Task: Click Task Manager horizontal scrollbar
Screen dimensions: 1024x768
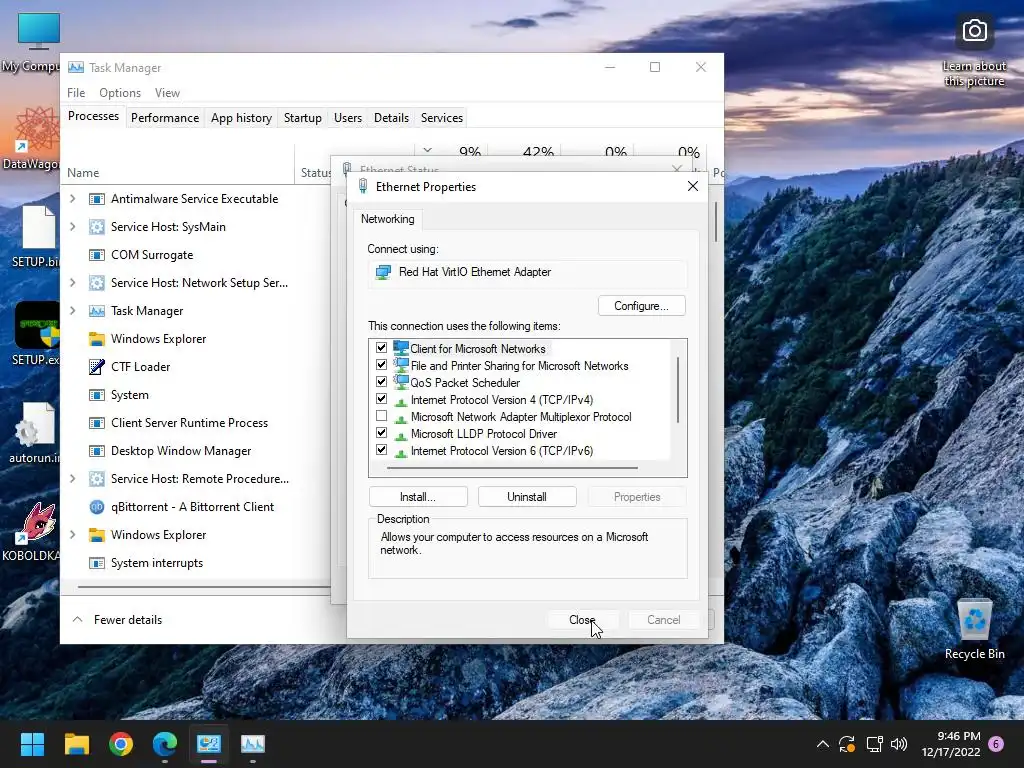Action: (204, 586)
